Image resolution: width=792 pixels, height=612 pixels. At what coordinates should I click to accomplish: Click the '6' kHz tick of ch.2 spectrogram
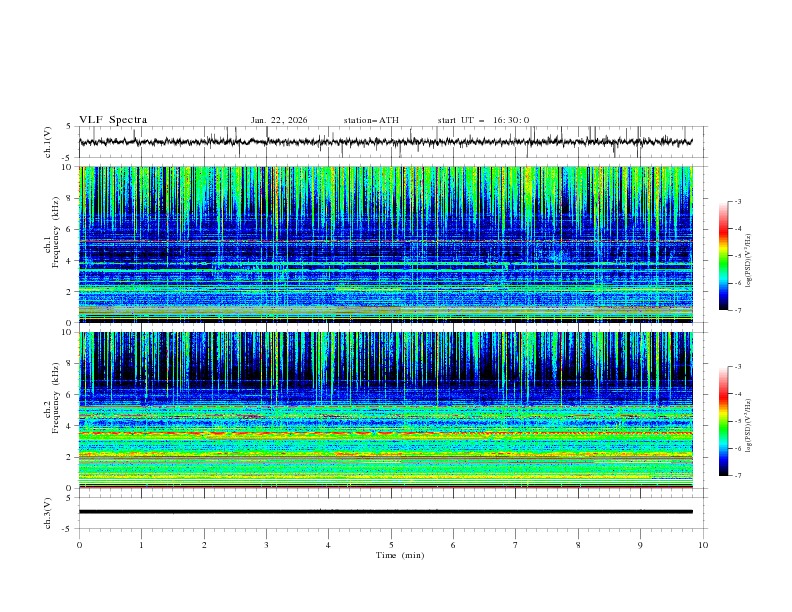69,395
